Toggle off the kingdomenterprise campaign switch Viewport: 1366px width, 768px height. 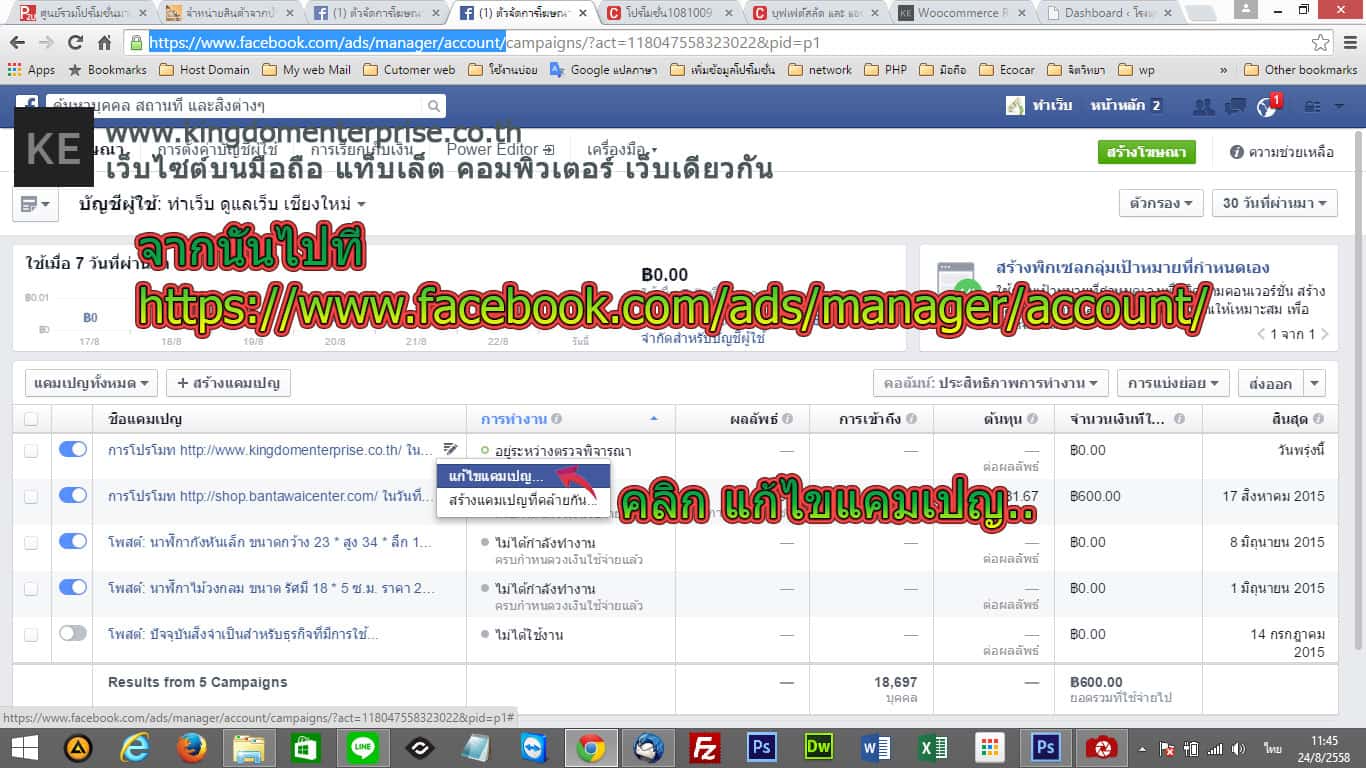(73, 450)
